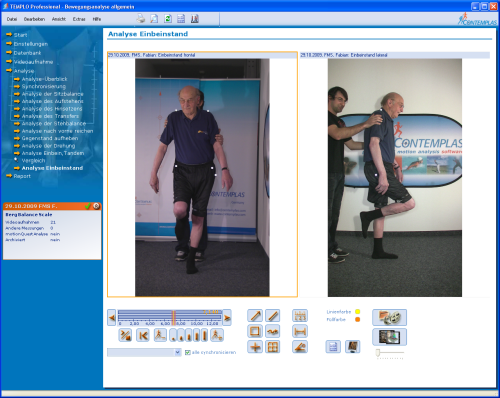Open the dropdown below the playback controls
Image resolution: width=500 pixels, height=398 pixels.
pyautogui.click(x=144, y=352)
